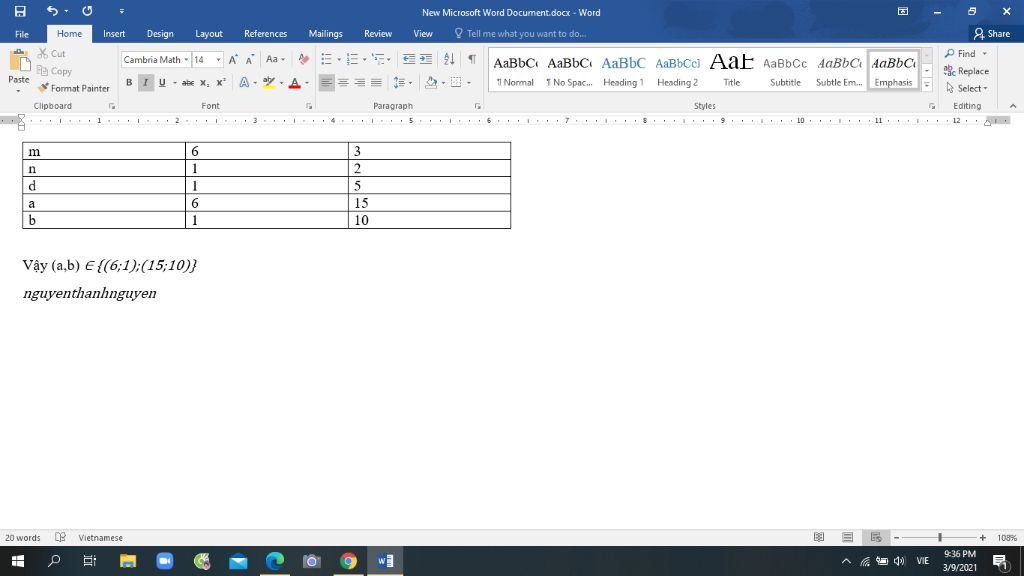
Task: Open the References tab
Action: 265,34
